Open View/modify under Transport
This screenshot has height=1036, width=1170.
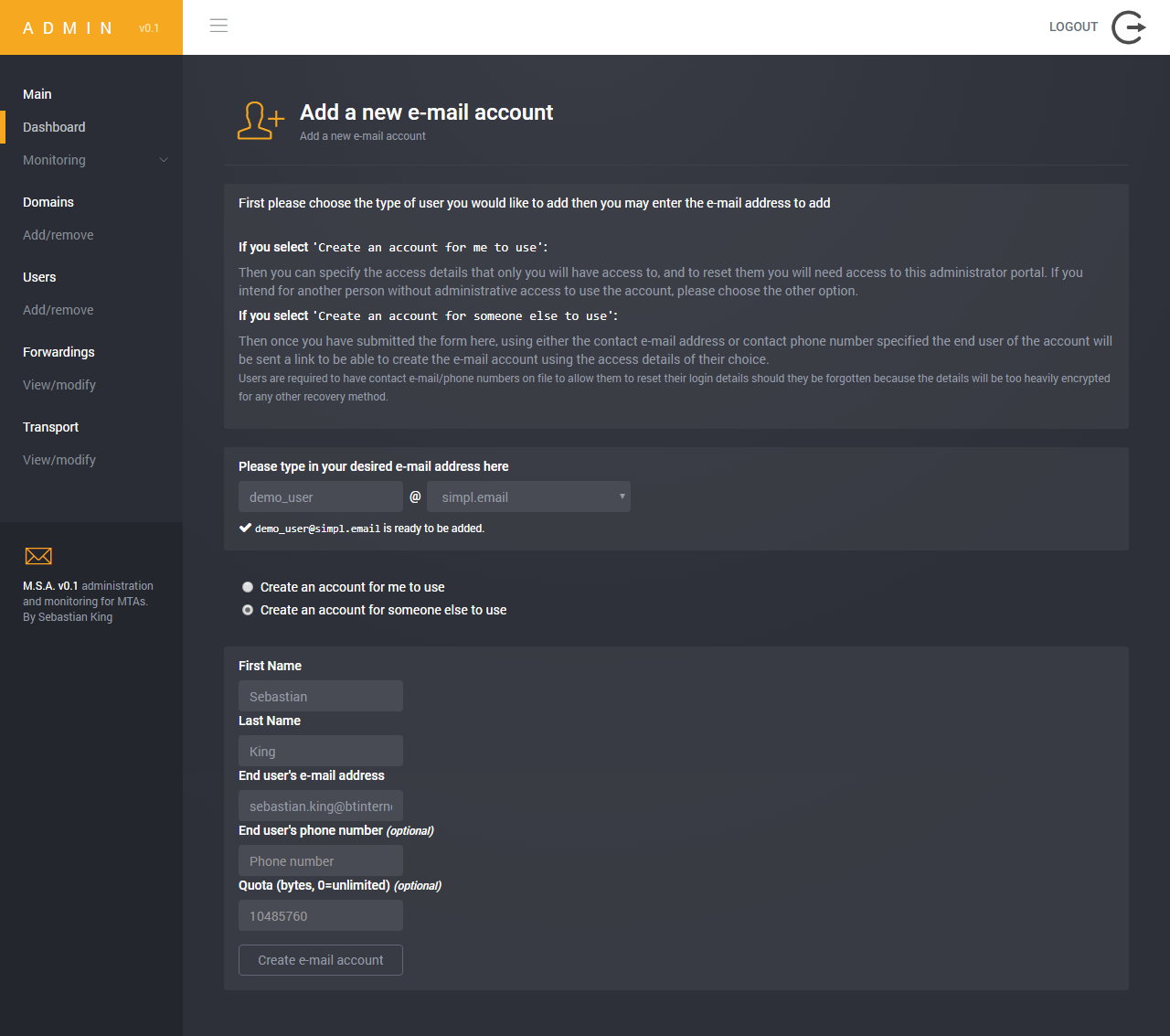pyautogui.click(x=59, y=460)
